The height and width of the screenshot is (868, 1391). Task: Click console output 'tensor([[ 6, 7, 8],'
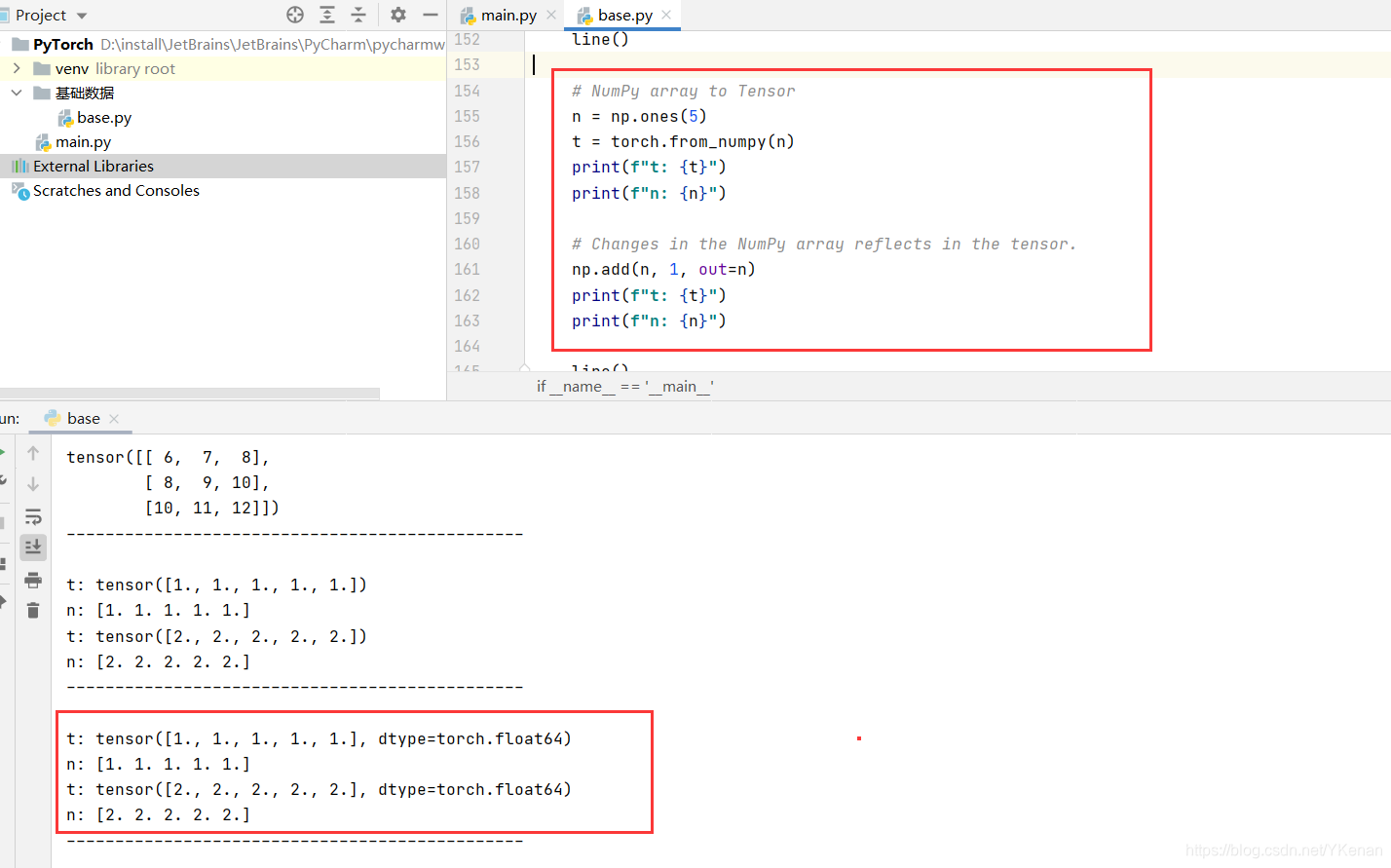click(168, 457)
